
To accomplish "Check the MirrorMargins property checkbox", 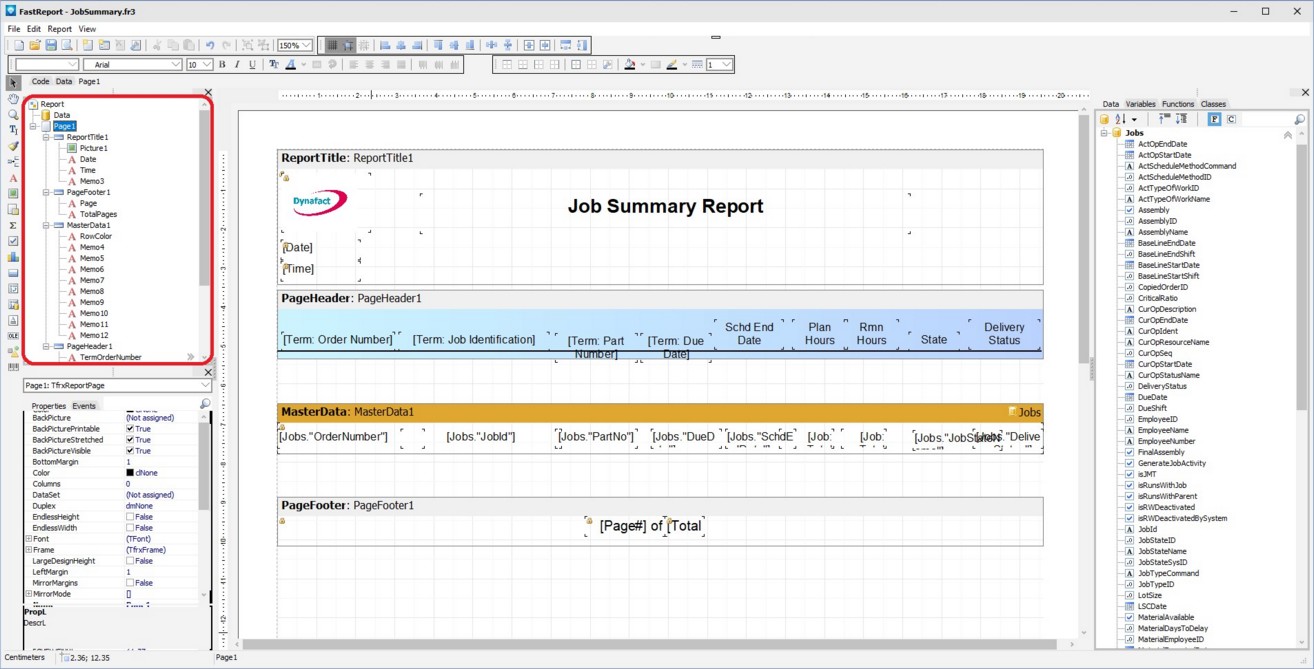I will tap(130, 583).
